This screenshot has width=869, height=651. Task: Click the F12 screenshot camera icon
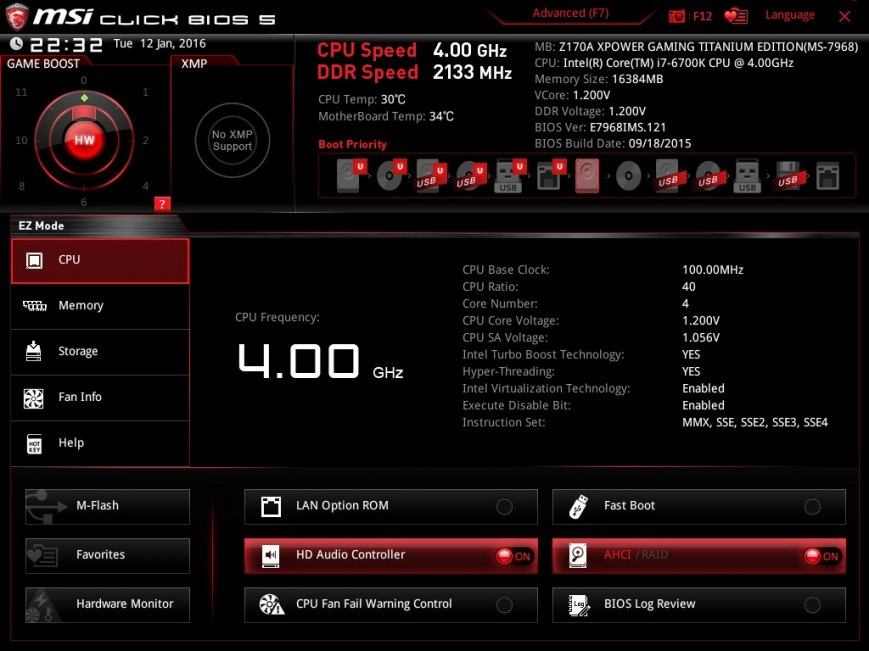676,16
